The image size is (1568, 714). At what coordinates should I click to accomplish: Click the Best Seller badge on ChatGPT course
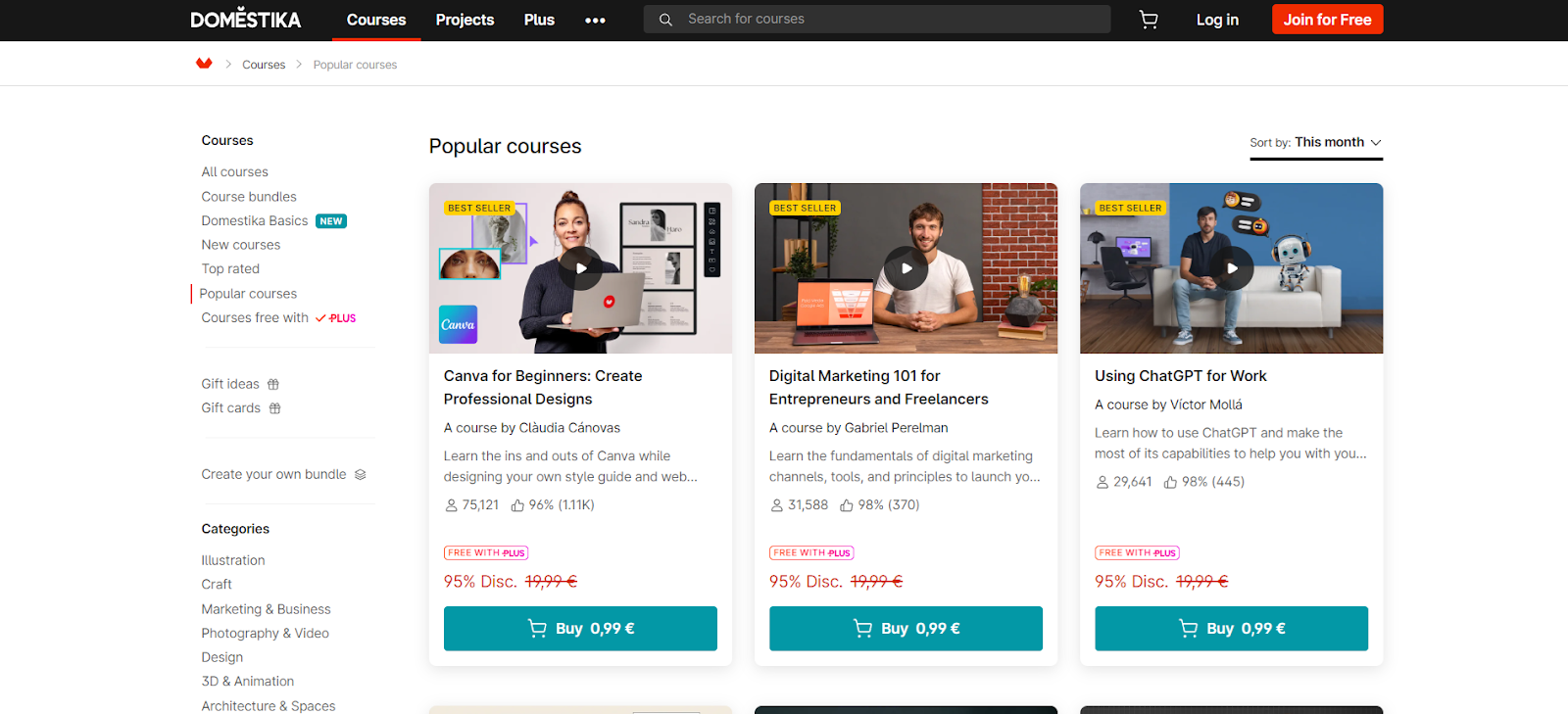tap(1130, 208)
